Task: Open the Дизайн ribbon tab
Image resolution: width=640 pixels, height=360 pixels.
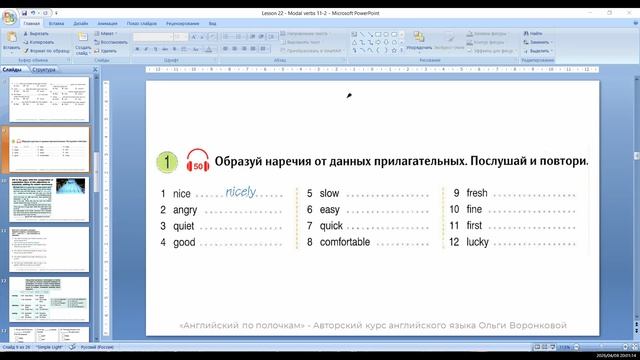Action: point(81,24)
